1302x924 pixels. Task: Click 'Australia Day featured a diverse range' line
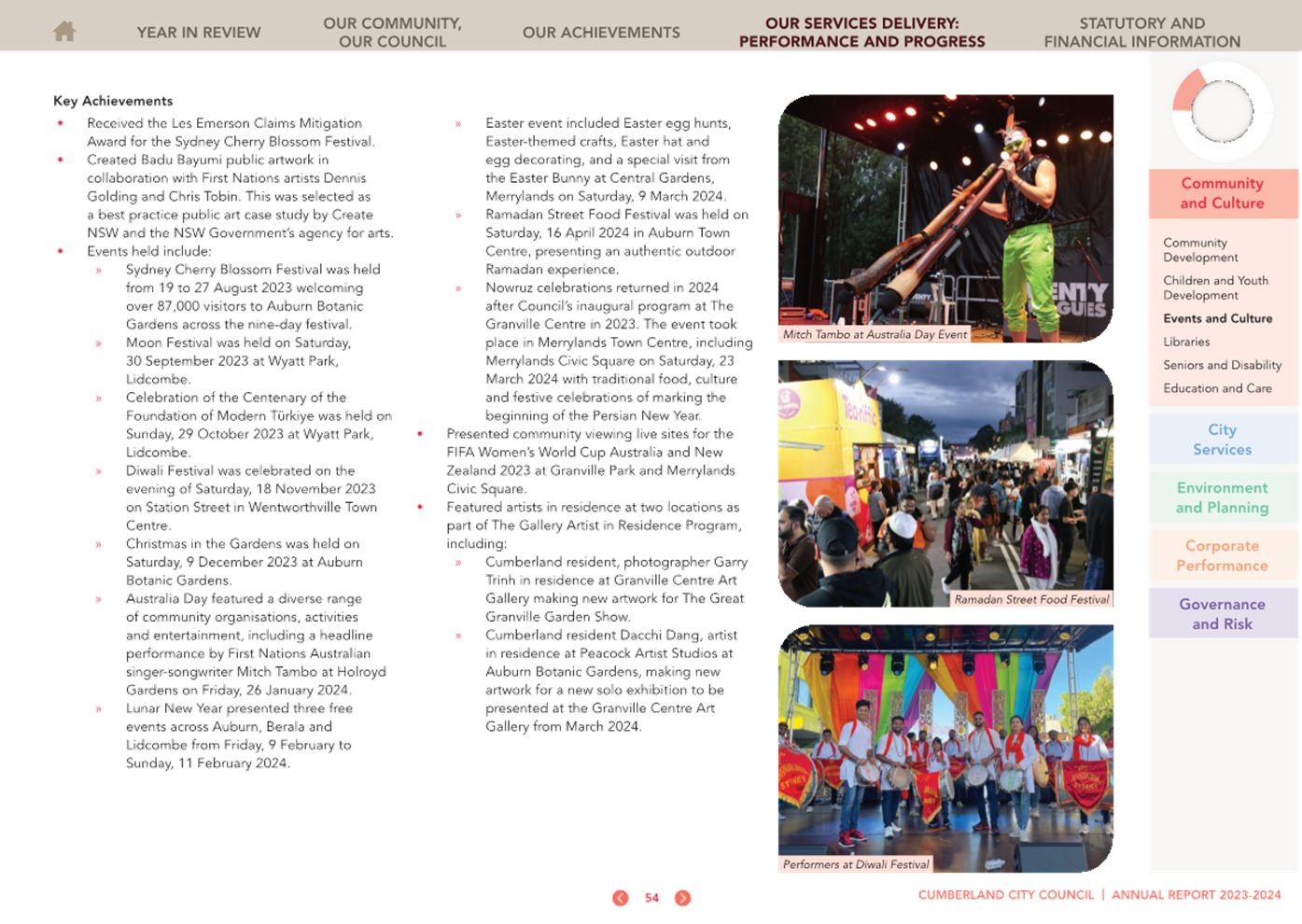(x=244, y=598)
